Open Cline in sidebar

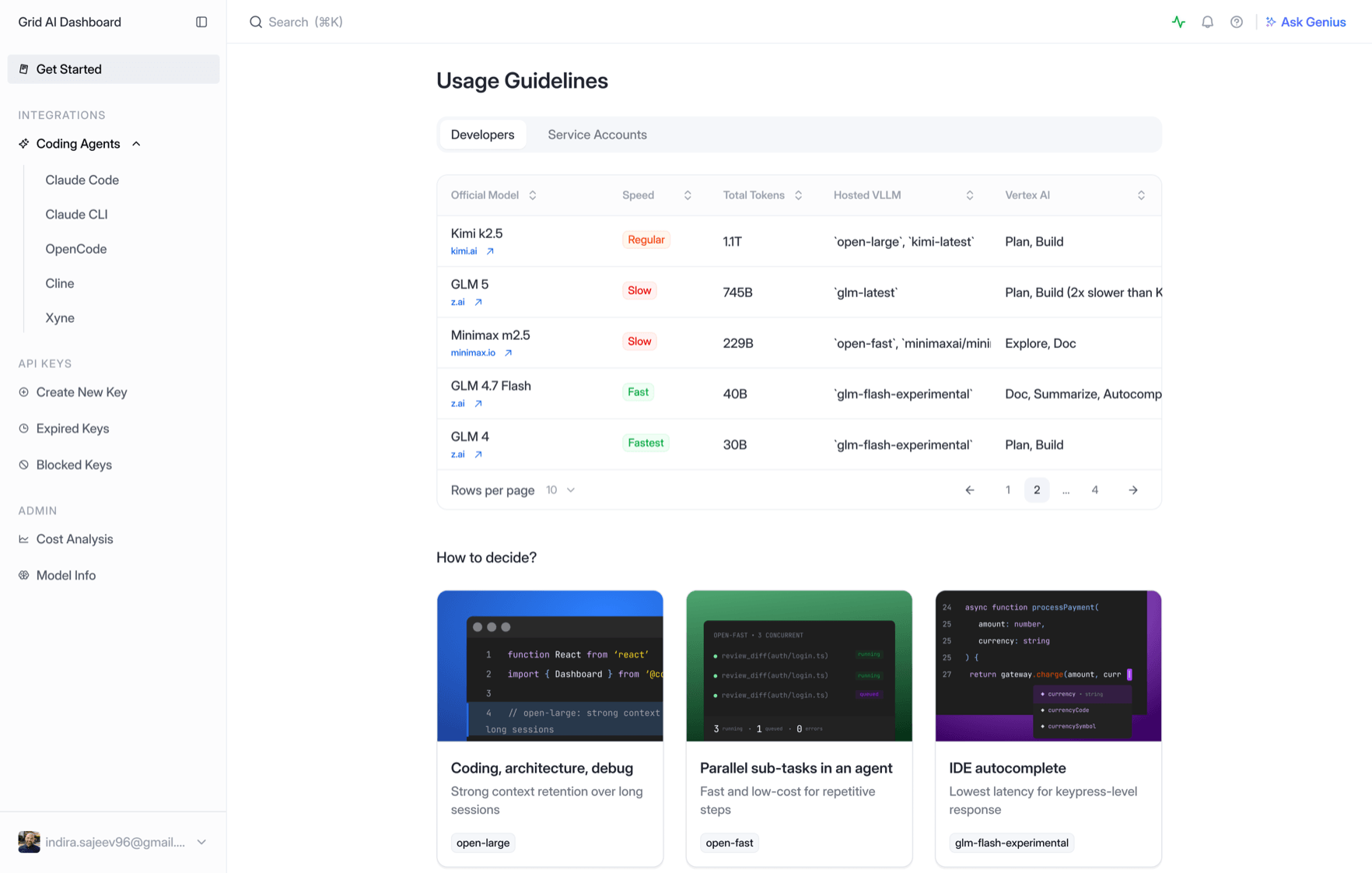click(x=60, y=283)
